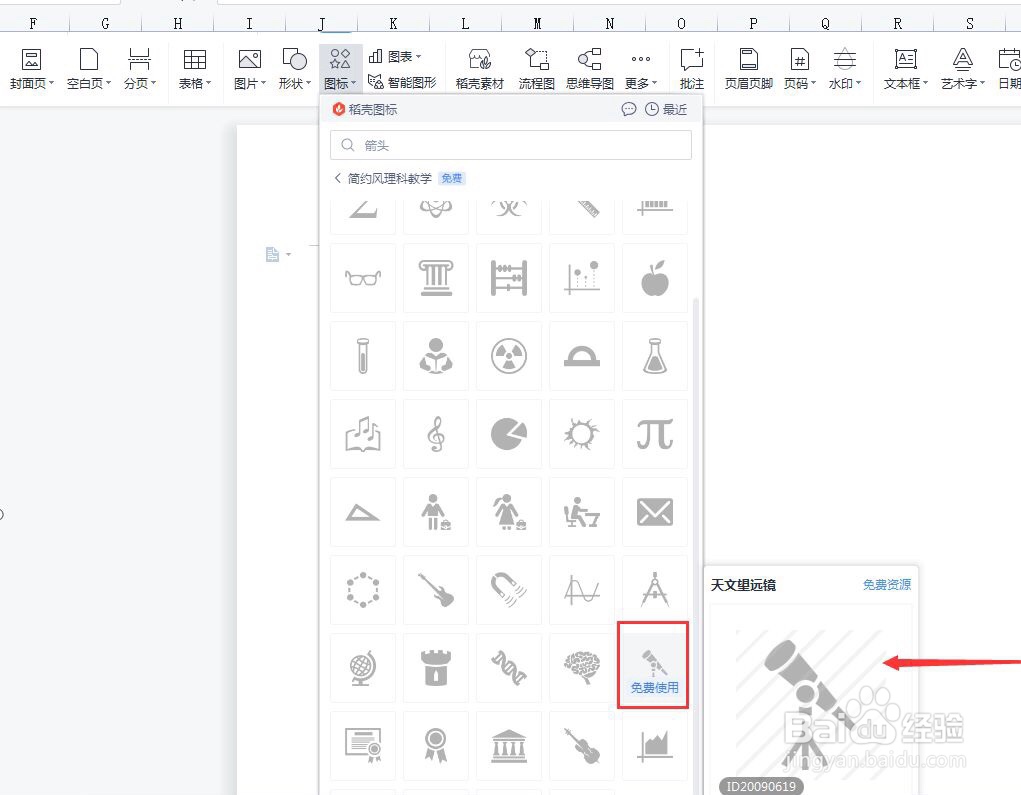This screenshot has height=795, width=1021.
Task: Insert the person reading book icon
Action: (436, 356)
